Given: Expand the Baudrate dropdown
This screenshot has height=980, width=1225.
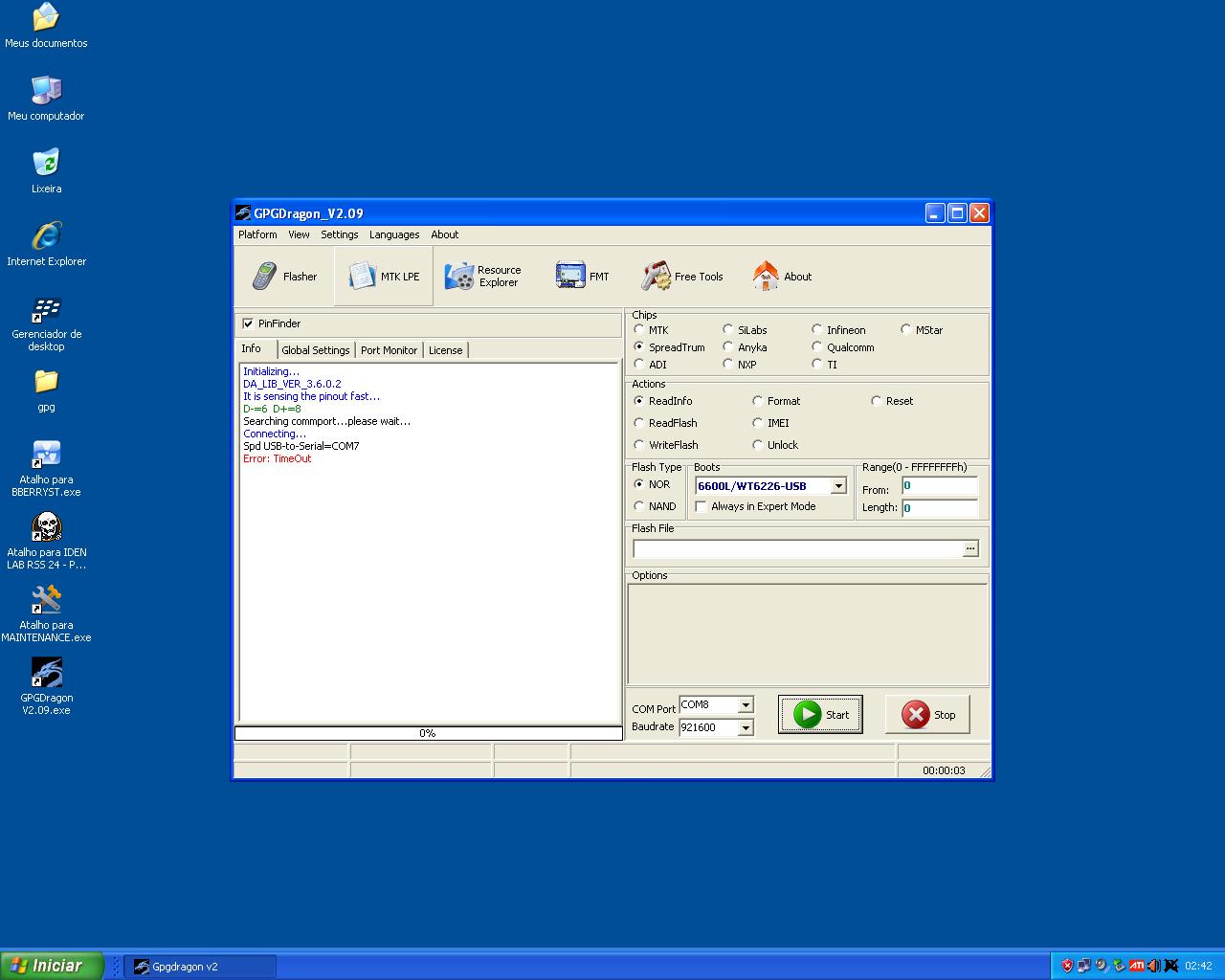Looking at the screenshot, I should pos(746,728).
